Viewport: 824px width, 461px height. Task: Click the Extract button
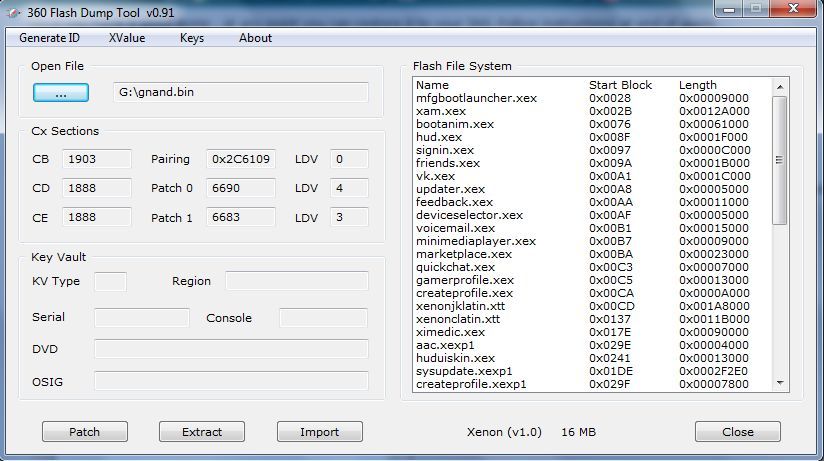click(202, 432)
